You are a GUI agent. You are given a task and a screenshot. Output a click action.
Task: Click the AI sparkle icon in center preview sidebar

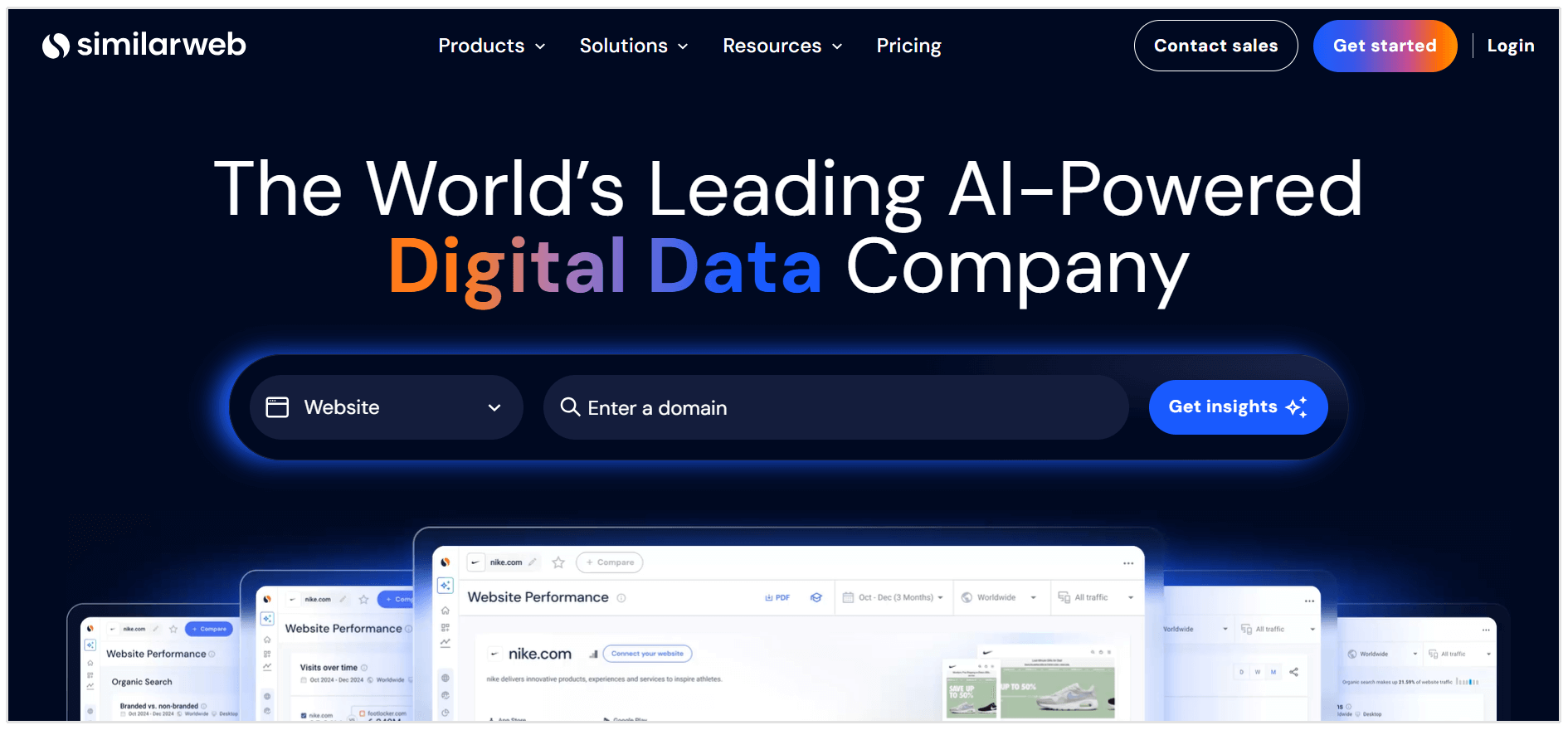[x=446, y=586]
